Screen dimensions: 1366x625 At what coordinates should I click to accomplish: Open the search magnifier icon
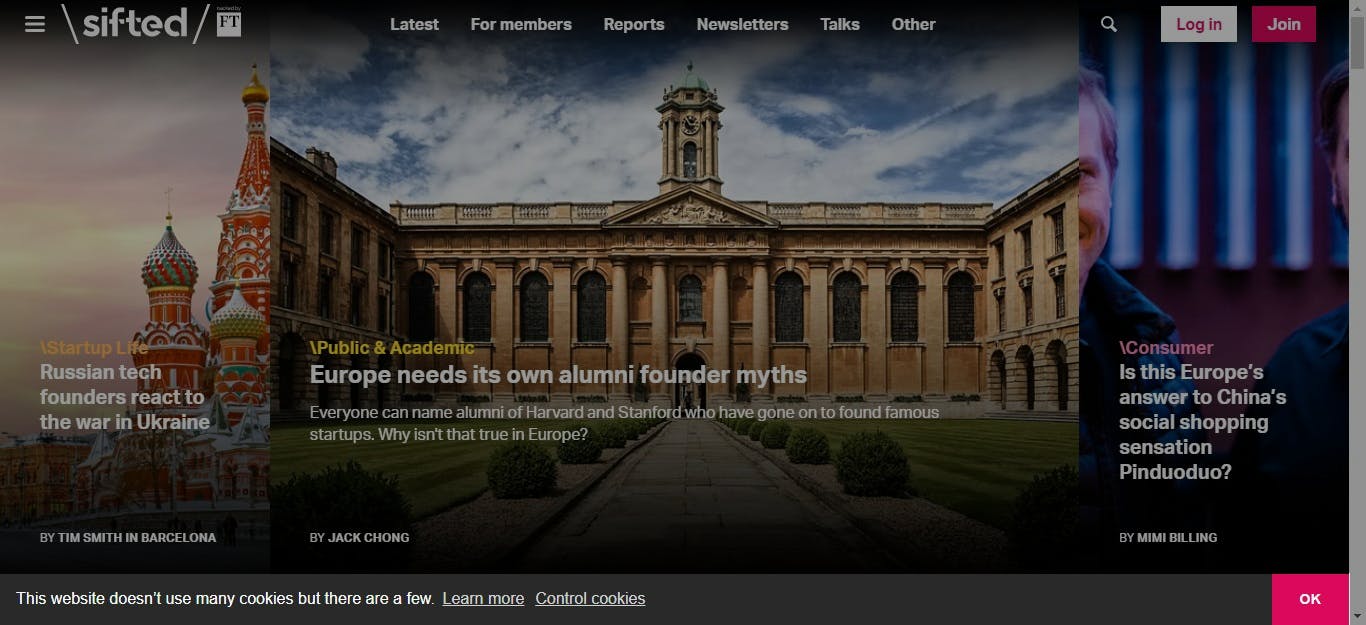click(1108, 24)
